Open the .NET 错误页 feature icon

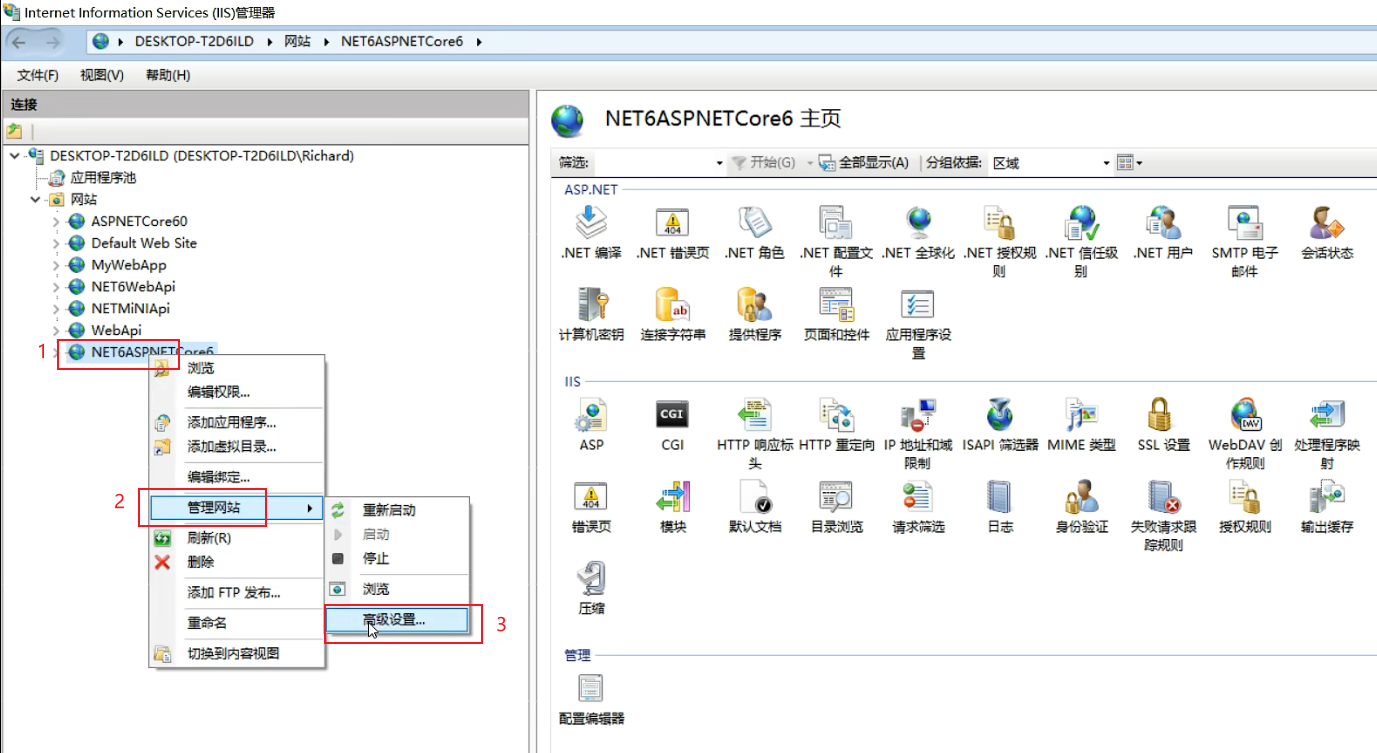[672, 223]
